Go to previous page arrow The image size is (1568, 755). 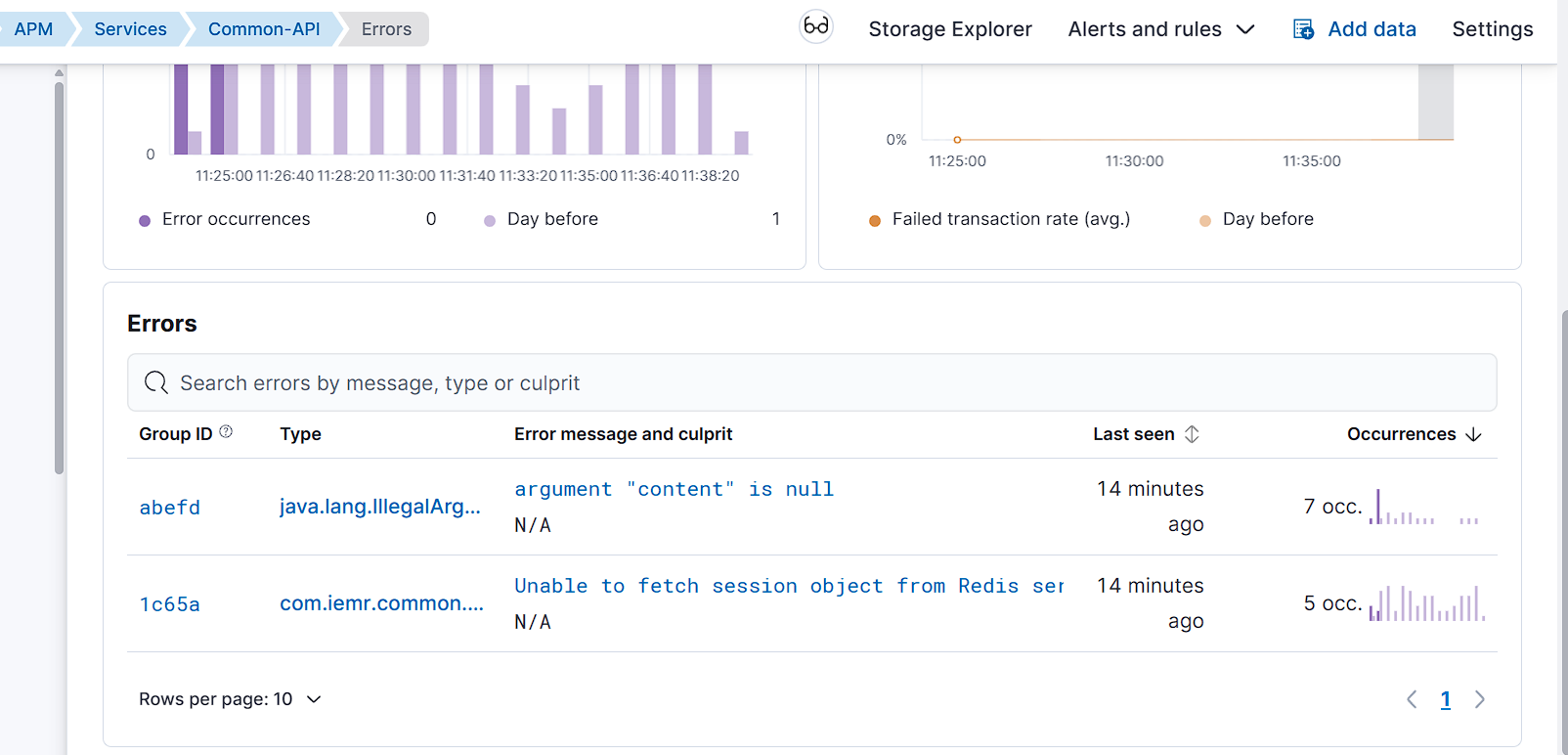tap(1412, 699)
